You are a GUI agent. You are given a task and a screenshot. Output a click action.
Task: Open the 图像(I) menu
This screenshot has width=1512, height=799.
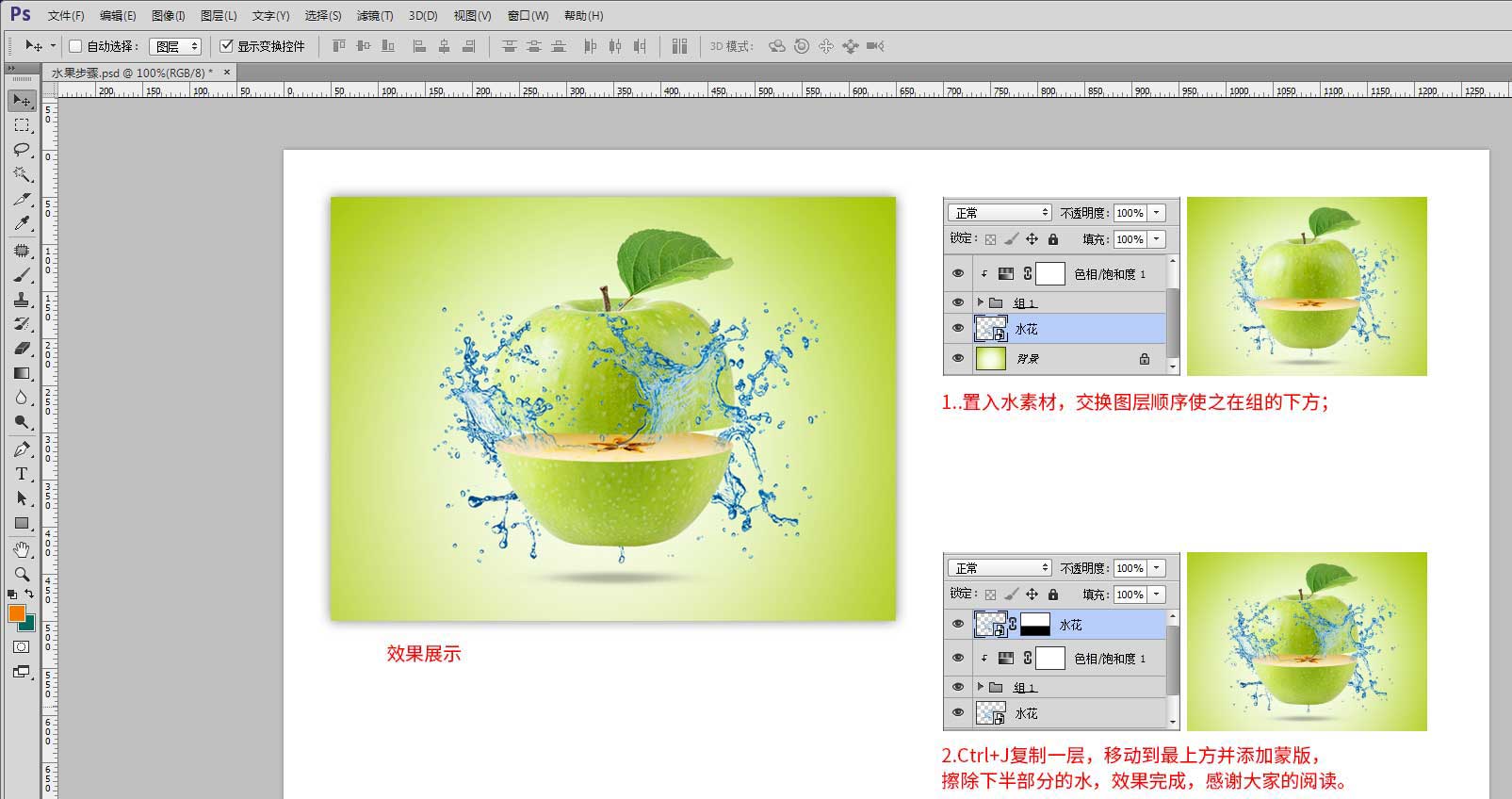click(169, 16)
